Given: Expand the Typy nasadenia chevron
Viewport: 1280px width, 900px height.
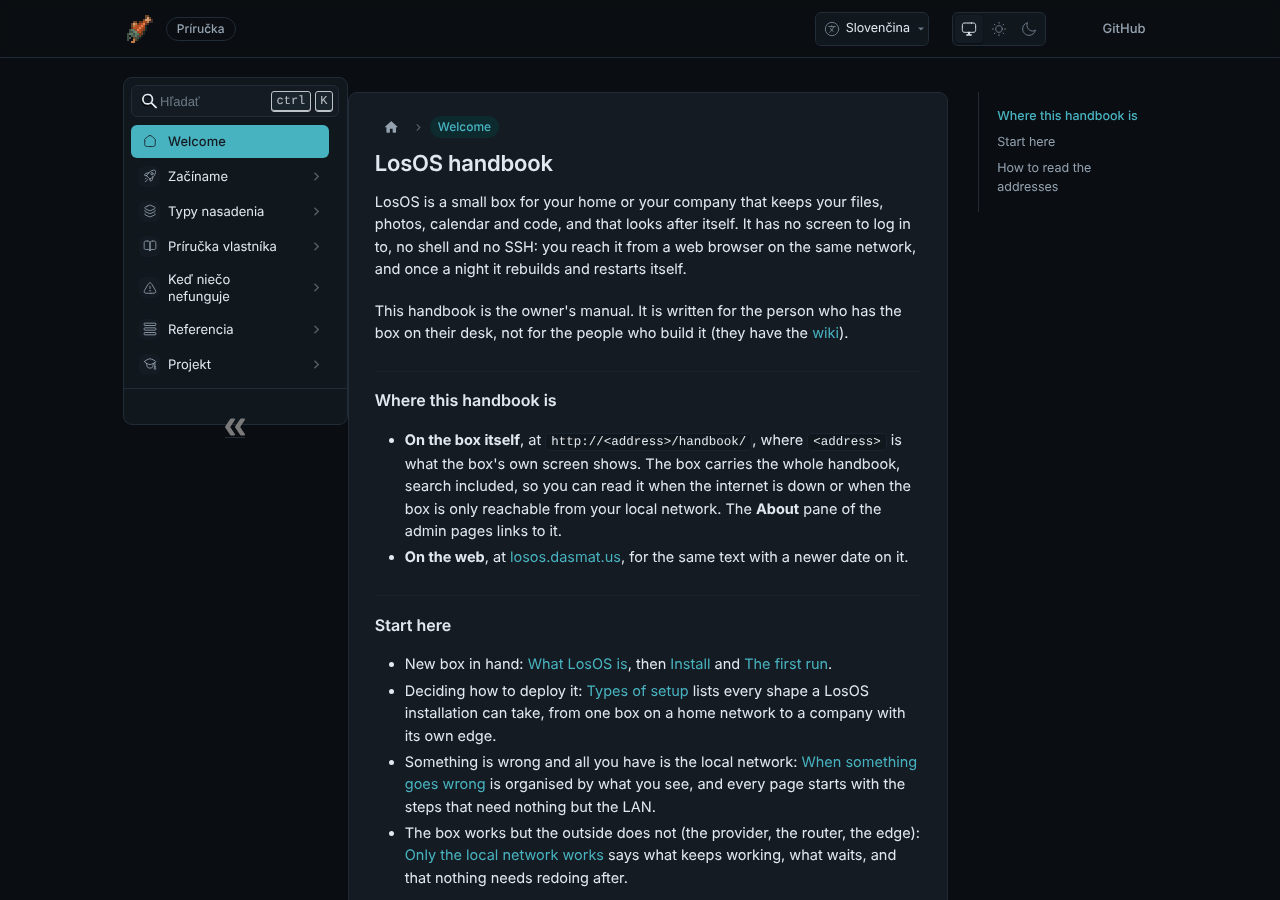Looking at the screenshot, I should click(316, 211).
